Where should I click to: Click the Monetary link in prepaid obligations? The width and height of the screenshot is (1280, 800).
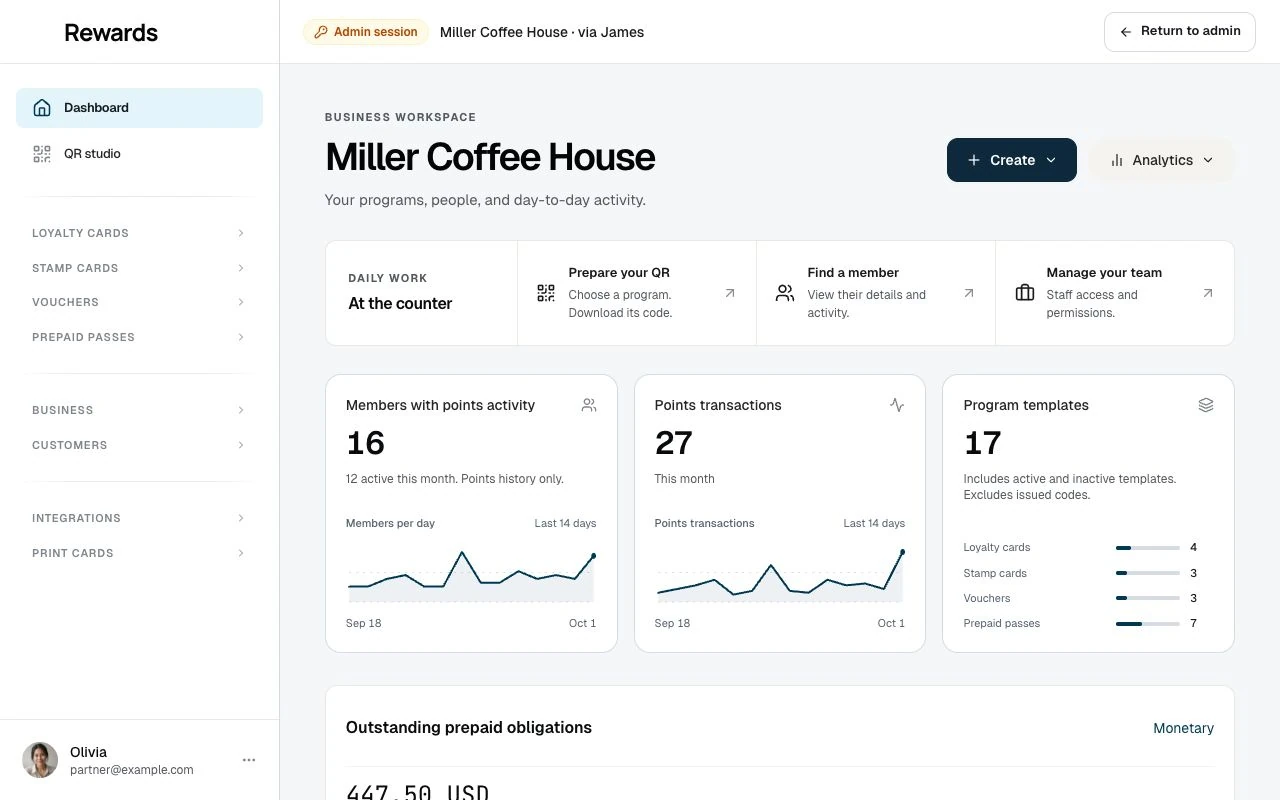(1183, 728)
